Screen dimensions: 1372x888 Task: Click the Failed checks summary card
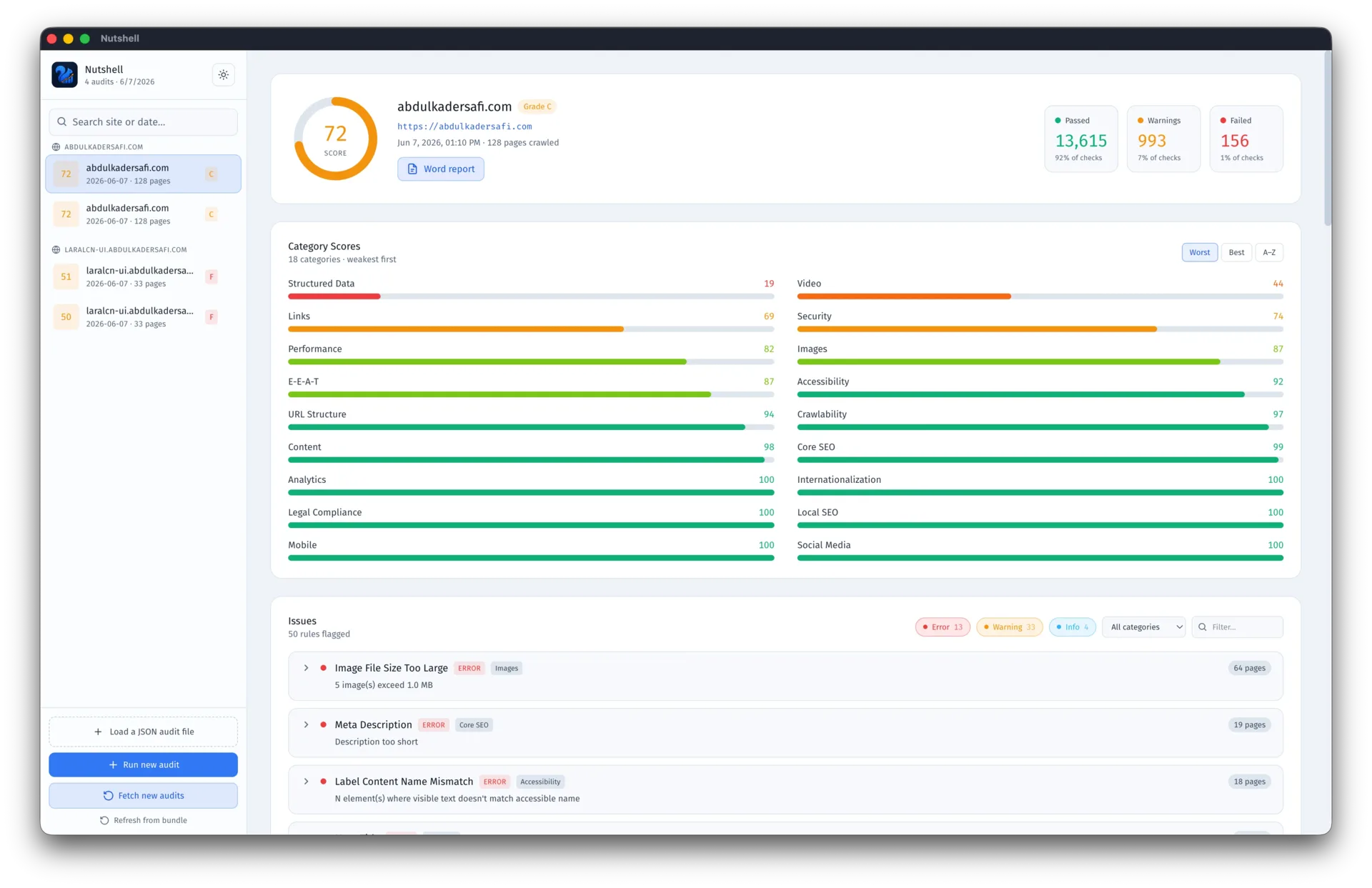[1246, 139]
